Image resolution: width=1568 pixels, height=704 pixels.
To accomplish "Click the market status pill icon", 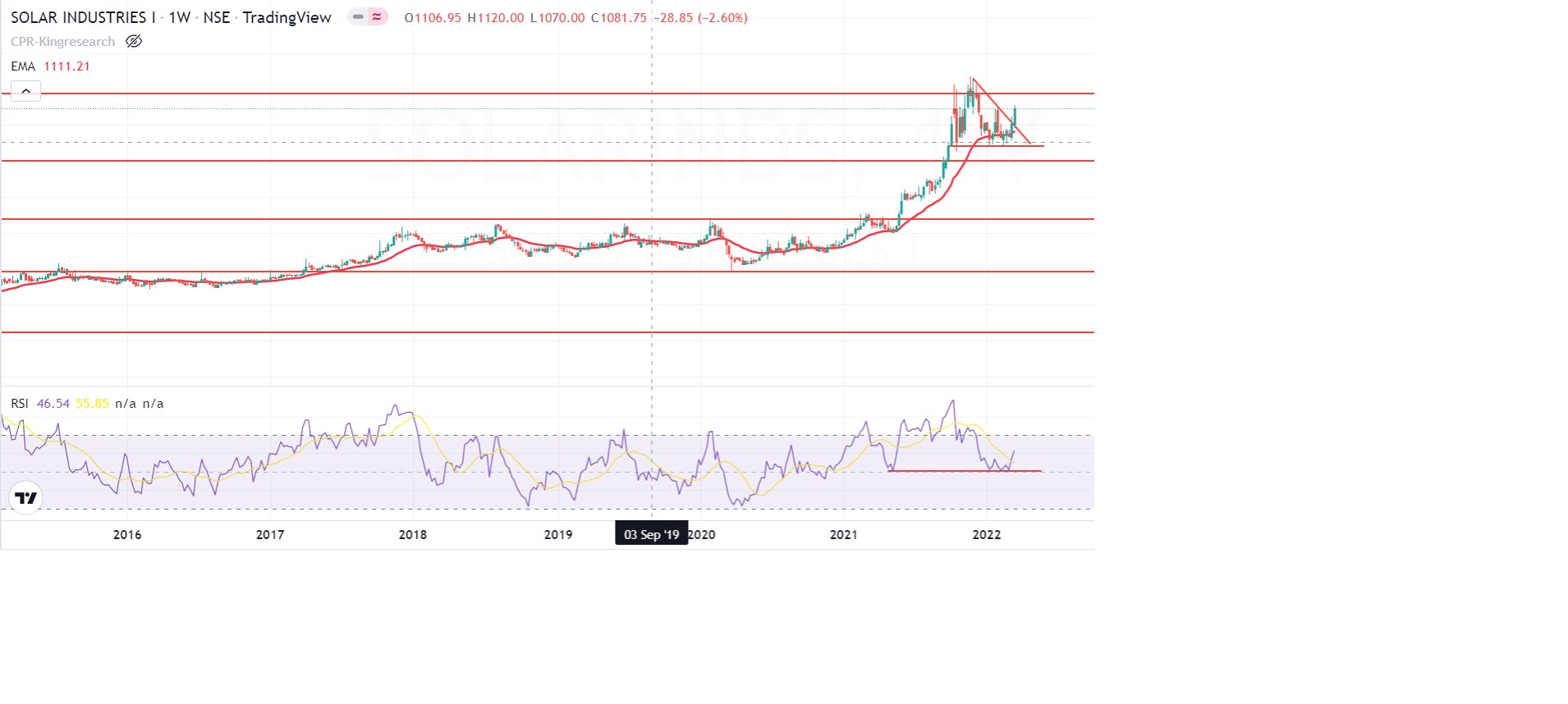I will (367, 17).
